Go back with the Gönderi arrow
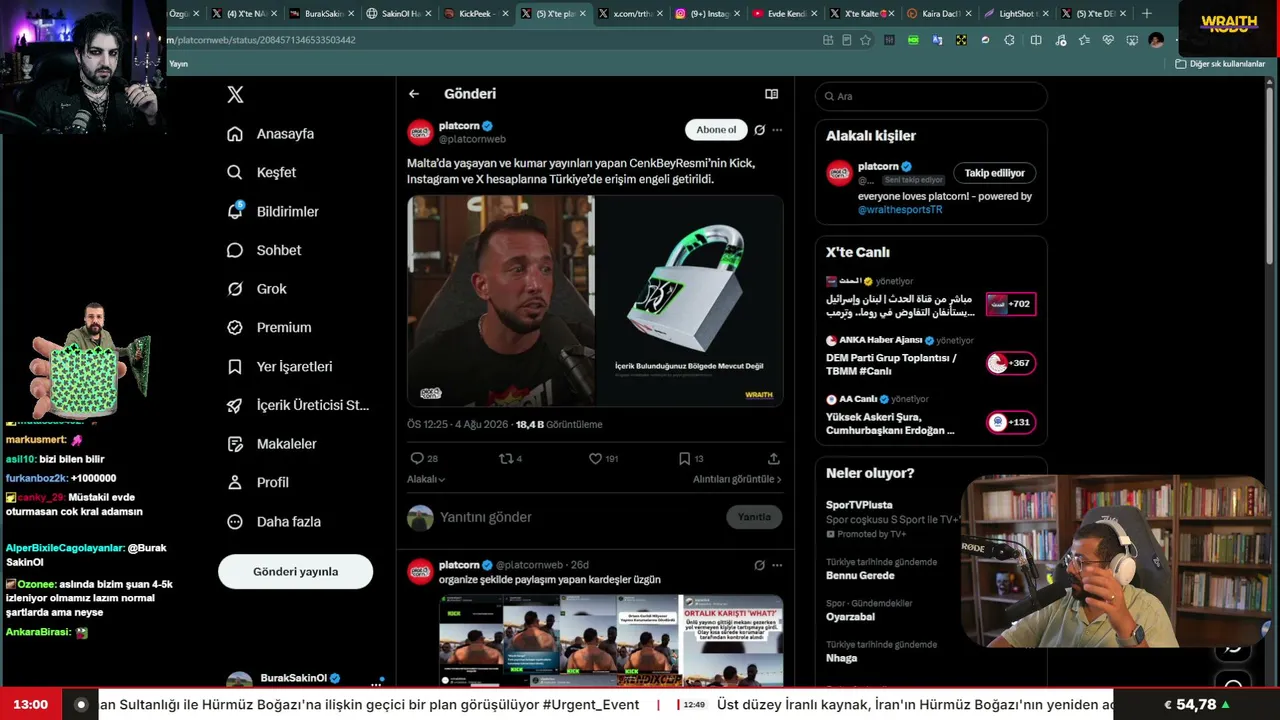 point(414,94)
